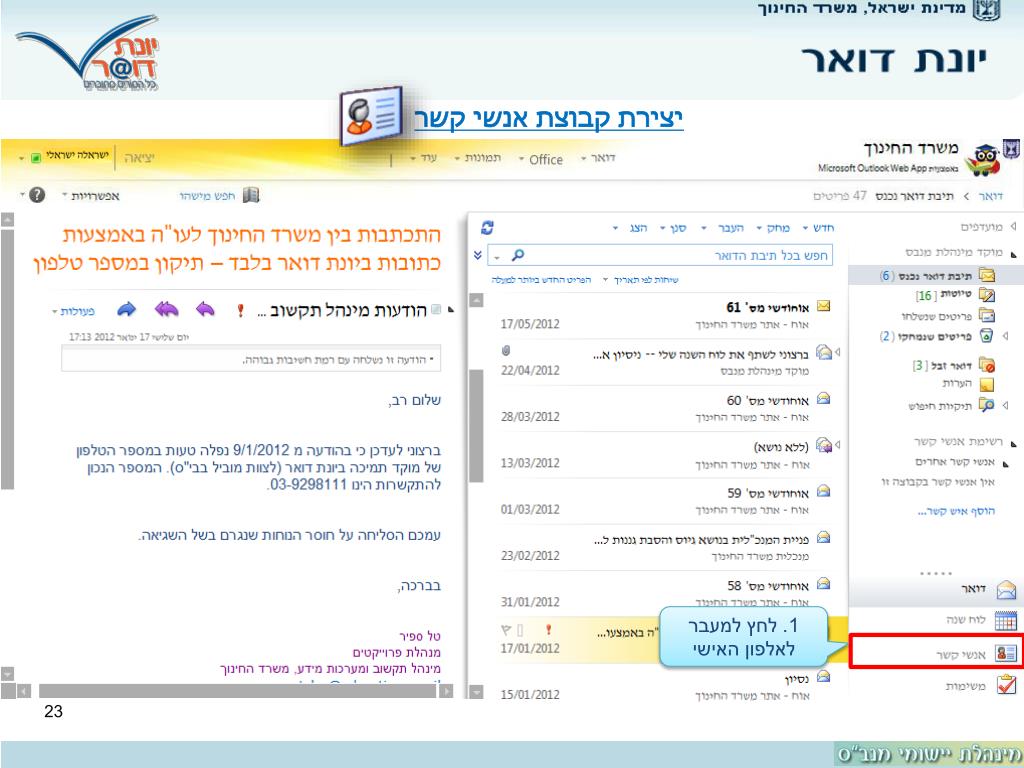Click the יצירת קבוצת אנשי קשר title link

(549, 118)
